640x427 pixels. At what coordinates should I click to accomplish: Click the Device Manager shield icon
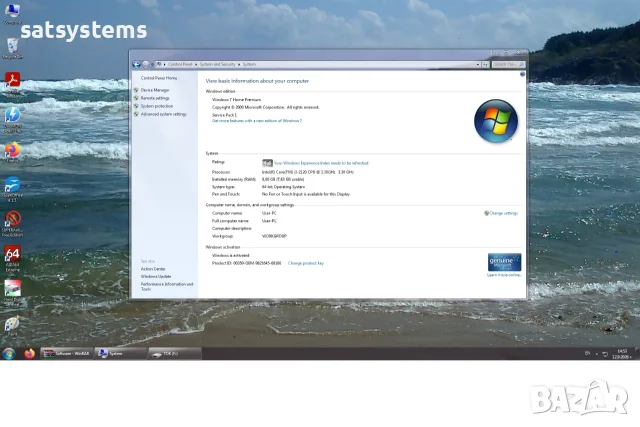[136, 90]
